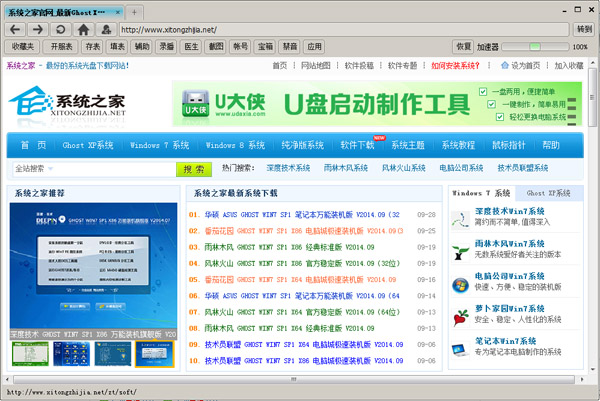Click the 笔记本Win7系统 laptop icon
Image resolution: width=600 pixels, height=401 pixels.
(x=460, y=349)
